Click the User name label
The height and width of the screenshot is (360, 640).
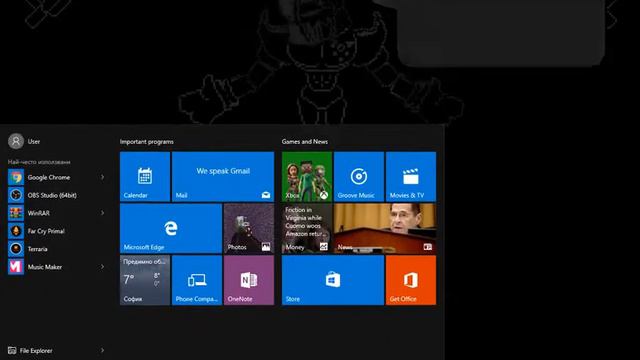[x=34, y=142]
